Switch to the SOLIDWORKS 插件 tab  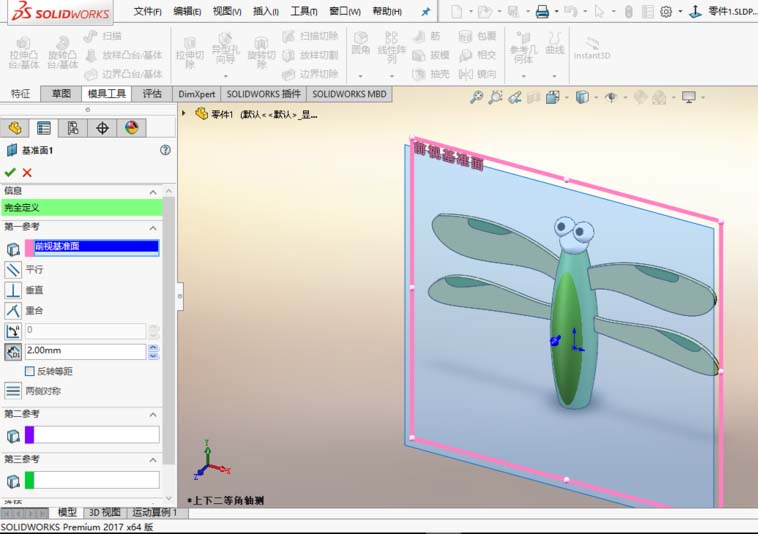click(263, 94)
